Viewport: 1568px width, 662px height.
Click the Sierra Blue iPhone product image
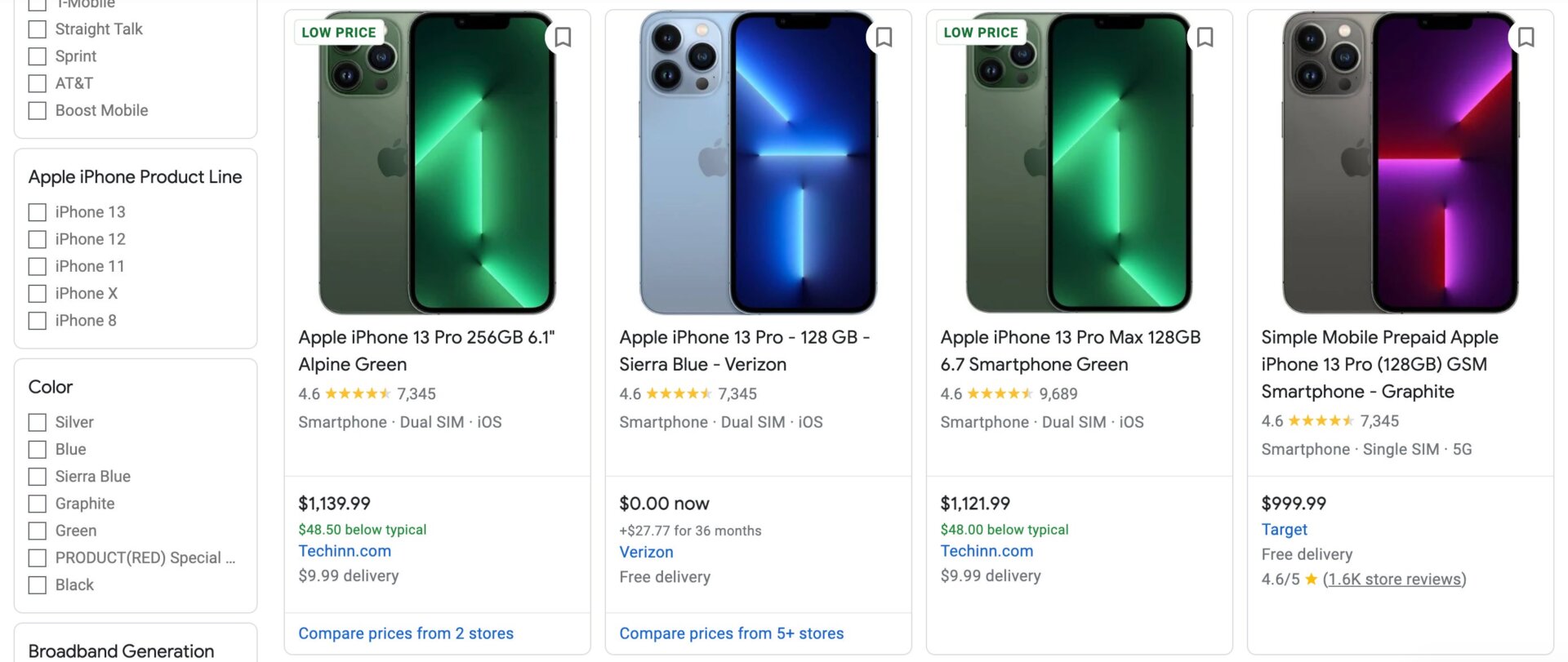[x=758, y=160]
